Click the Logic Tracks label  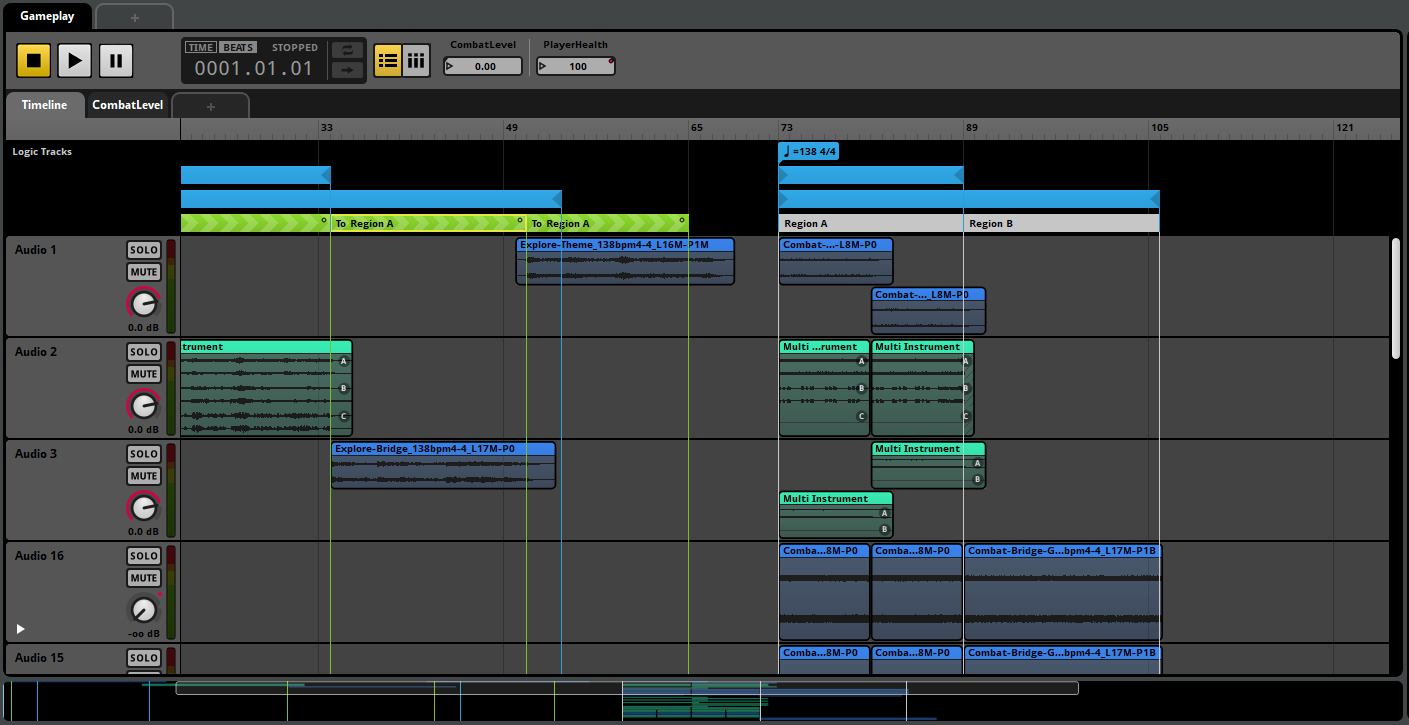coord(42,152)
